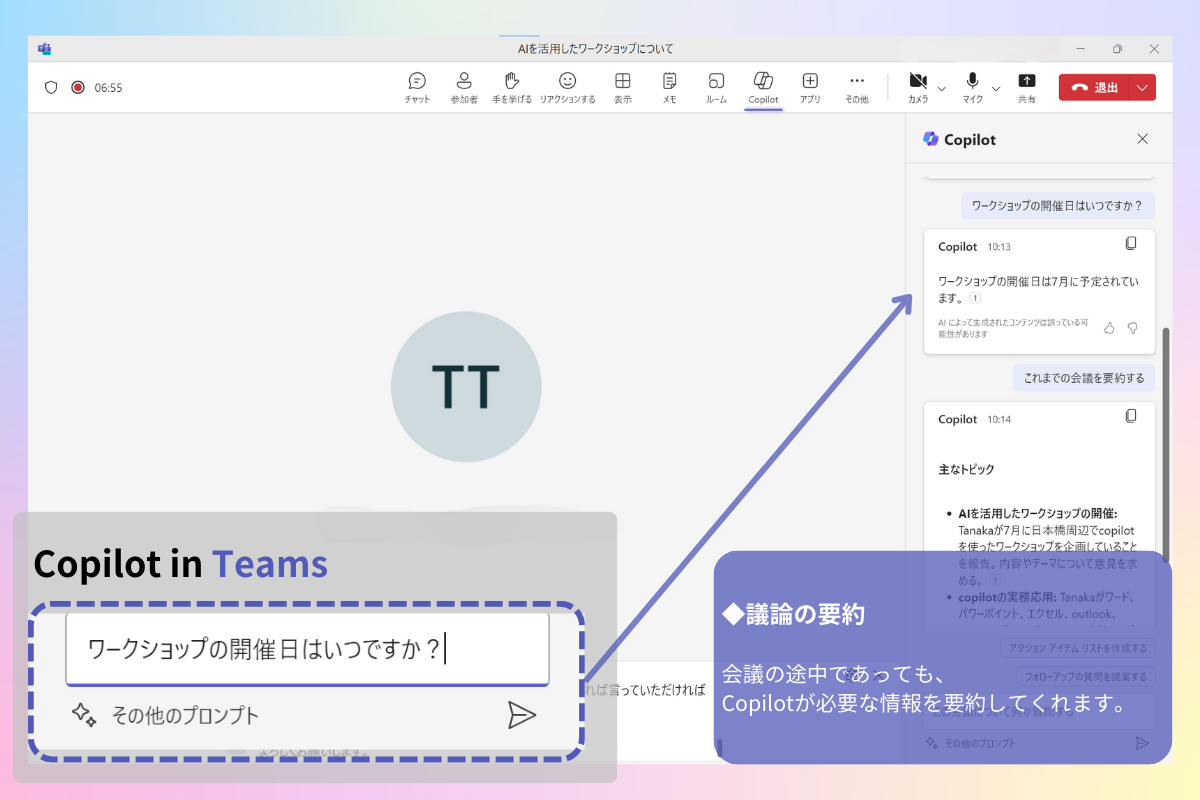The height and width of the screenshot is (800, 1200).
Task: Give thumbs up to Copilot answer
Action: coord(1109,328)
